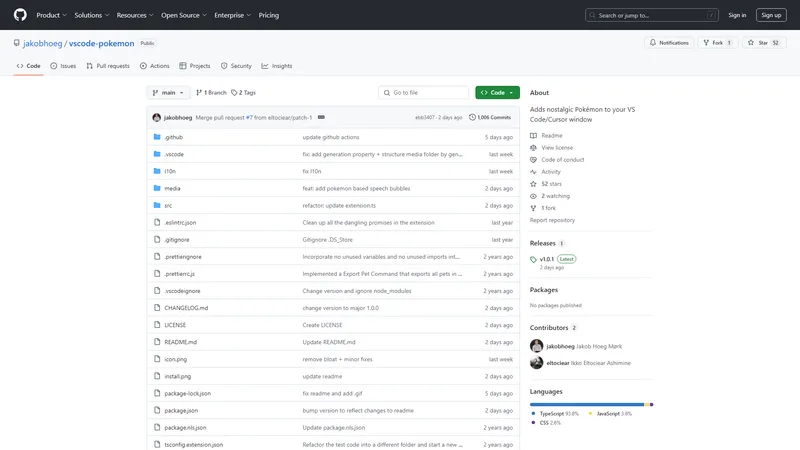Click the src folder icon
Screen dimensions: 800x450
click(157, 205)
